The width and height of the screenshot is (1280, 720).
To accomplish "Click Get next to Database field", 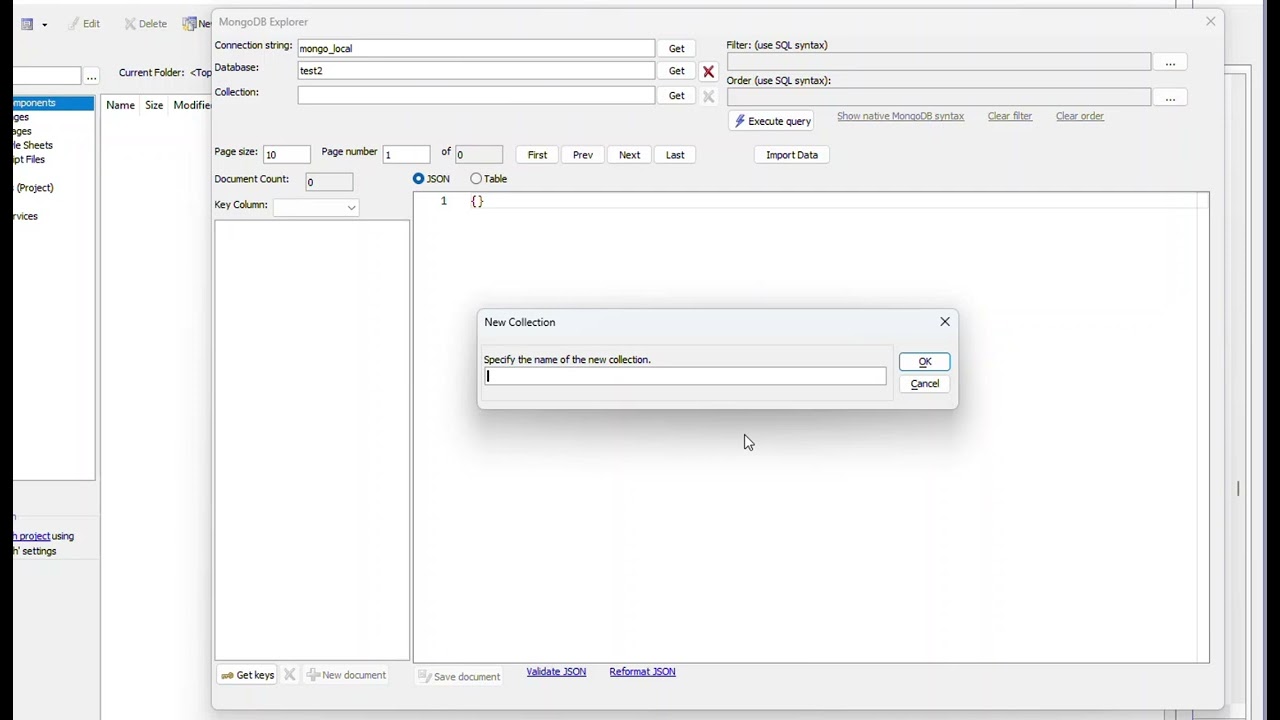I will click(x=677, y=71).
